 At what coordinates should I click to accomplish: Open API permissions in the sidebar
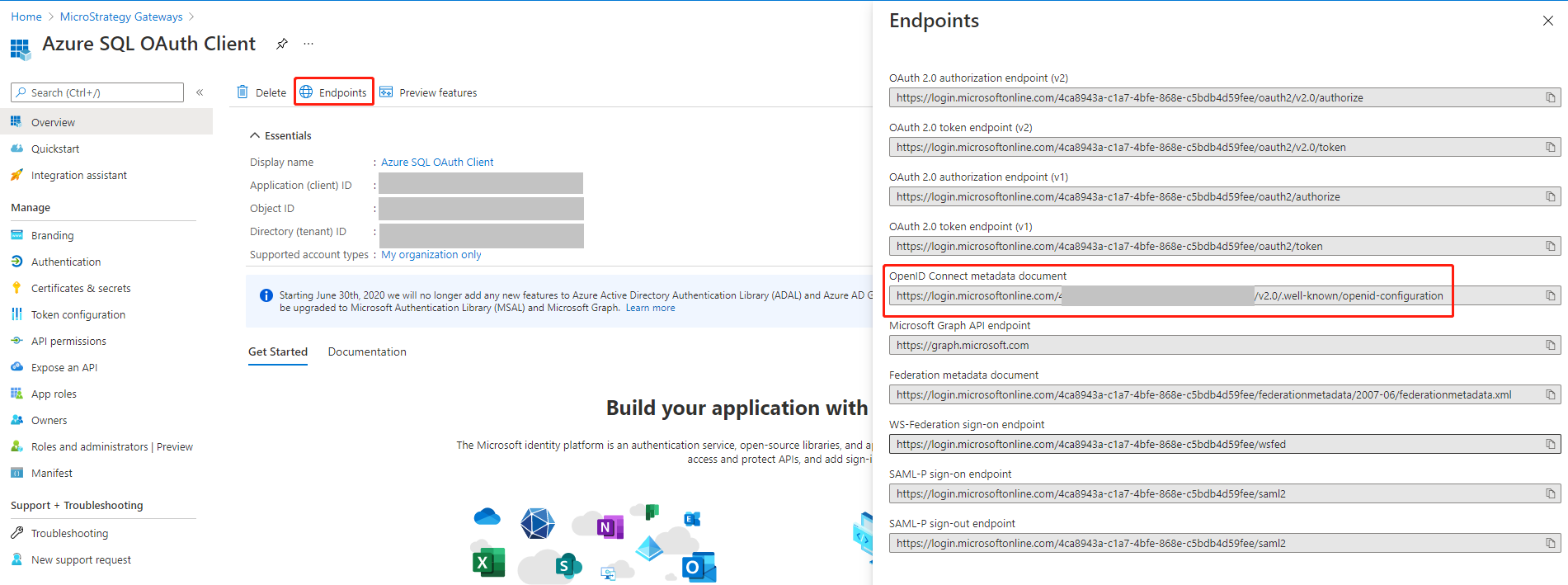click(x=68, y=341)
